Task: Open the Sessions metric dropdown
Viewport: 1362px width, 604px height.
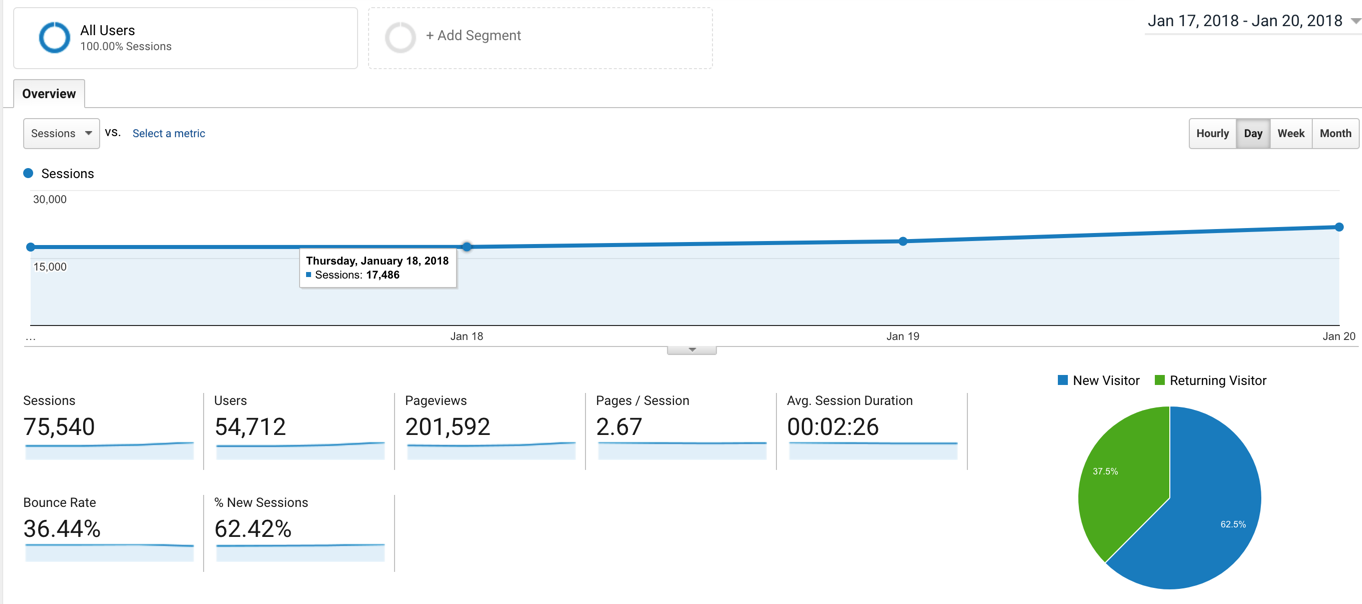Action: tap(61, 134)
